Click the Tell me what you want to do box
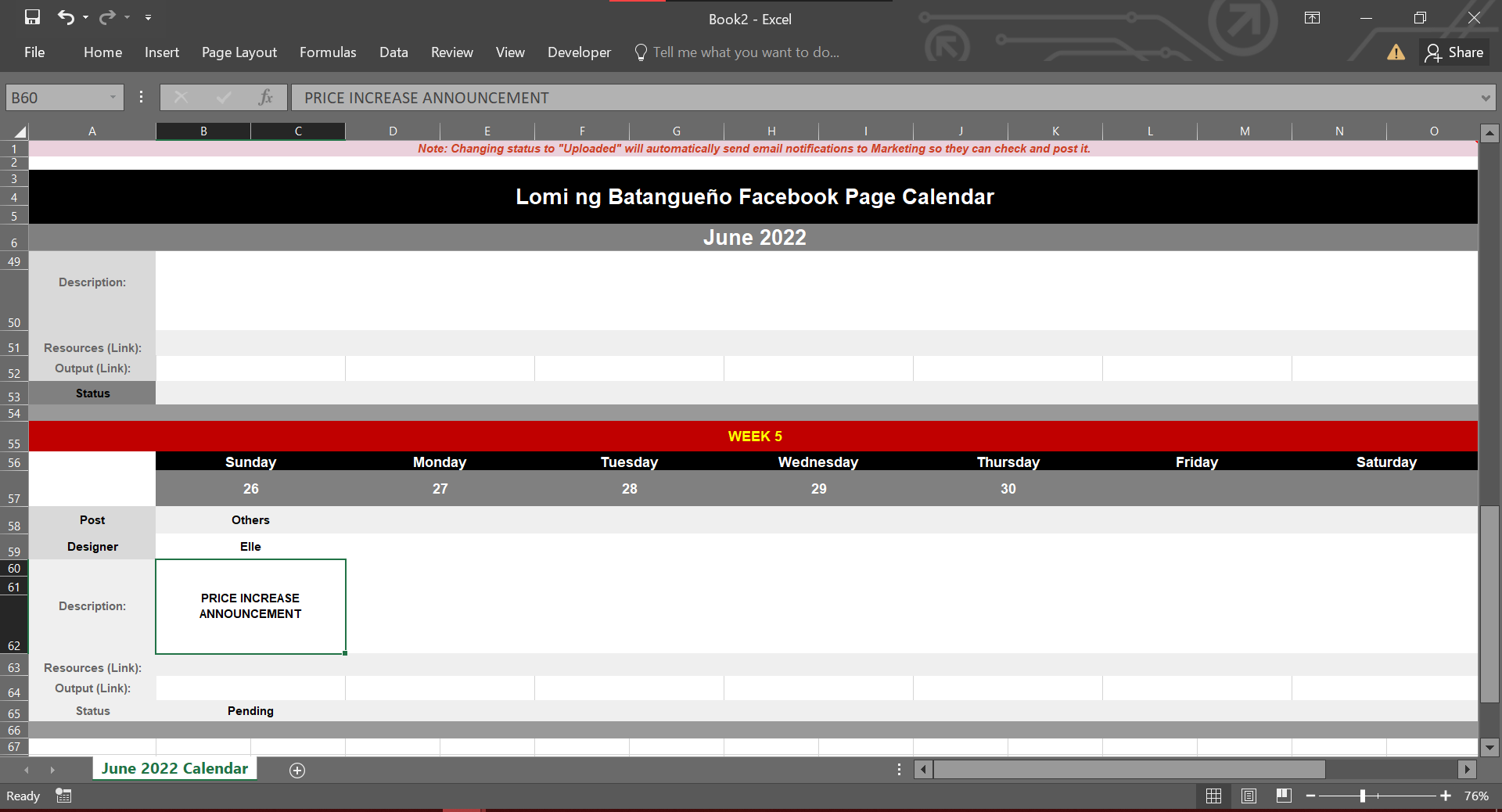The height and width of the screenshot is (812, 1502). [x=746, y=52]
